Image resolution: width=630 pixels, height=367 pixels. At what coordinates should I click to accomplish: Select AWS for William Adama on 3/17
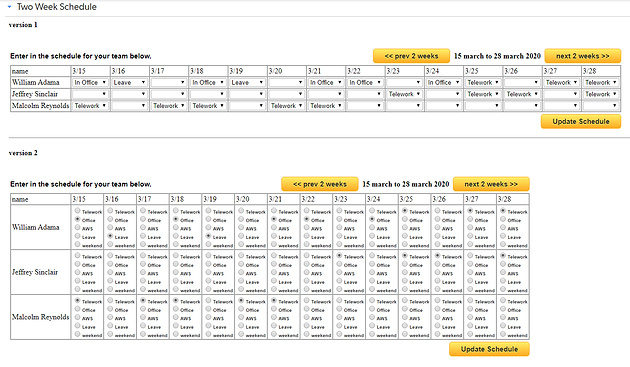tap(143, 228)
